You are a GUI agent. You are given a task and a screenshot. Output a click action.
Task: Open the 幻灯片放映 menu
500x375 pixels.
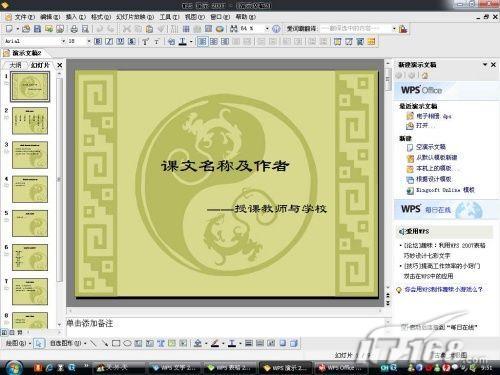tap(135, 17)
